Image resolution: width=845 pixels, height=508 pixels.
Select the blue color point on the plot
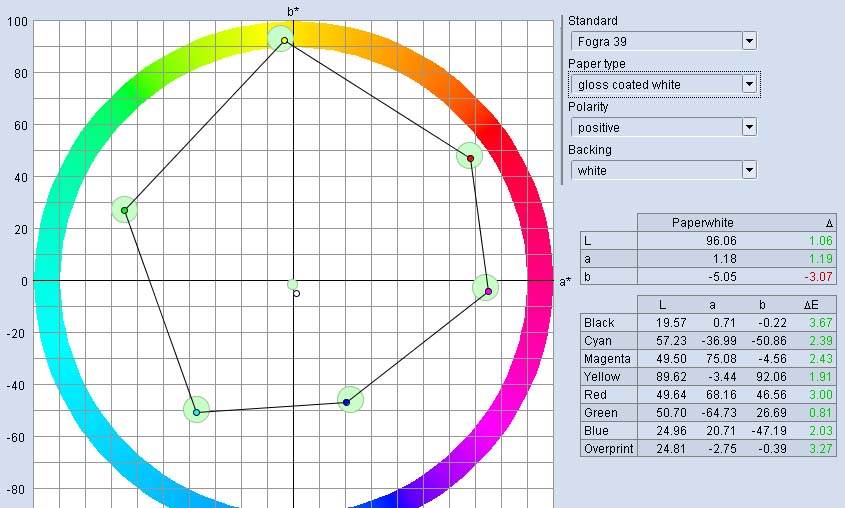point(347,402)
